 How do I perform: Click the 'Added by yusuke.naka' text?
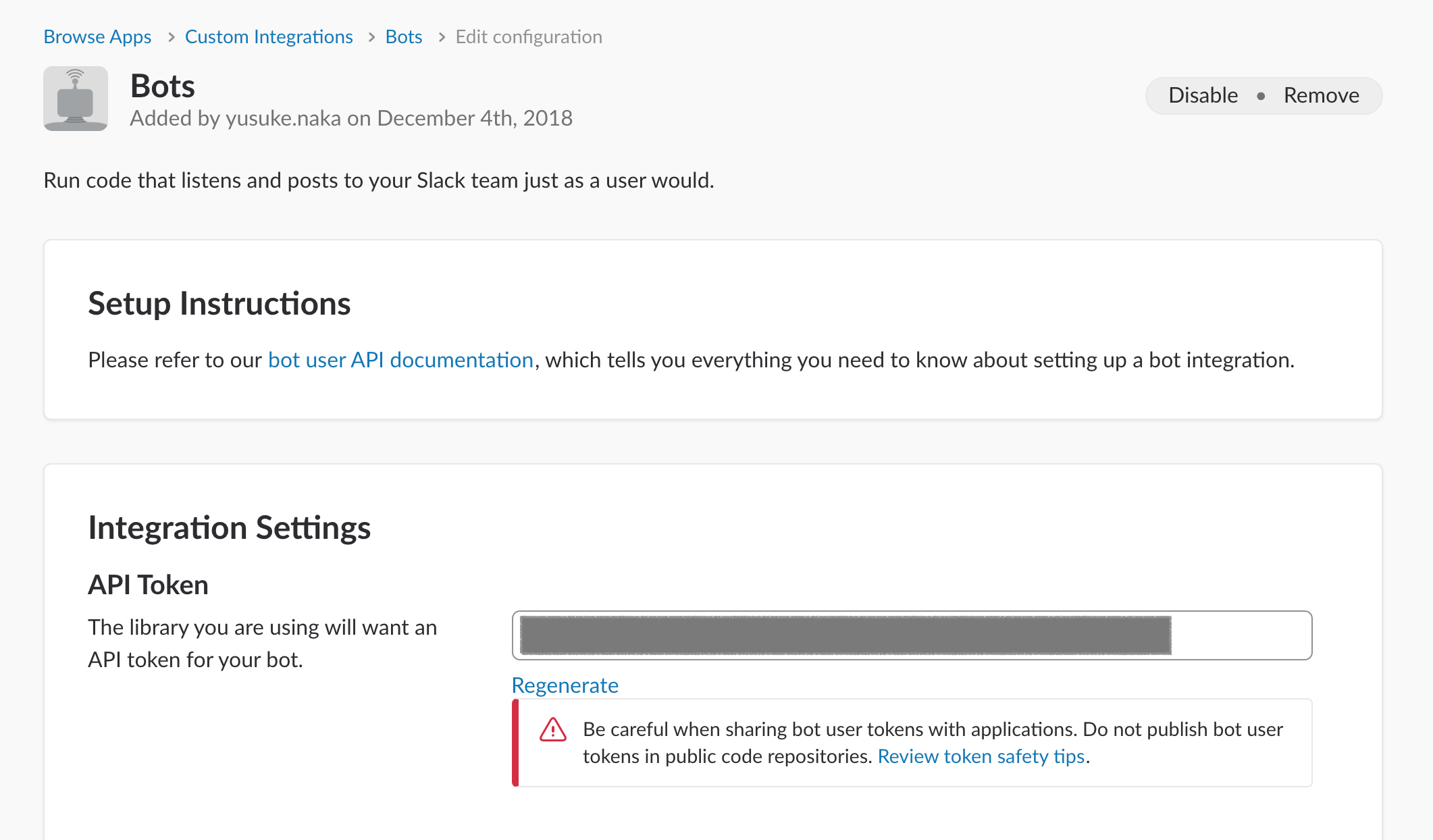coord(351,118)
